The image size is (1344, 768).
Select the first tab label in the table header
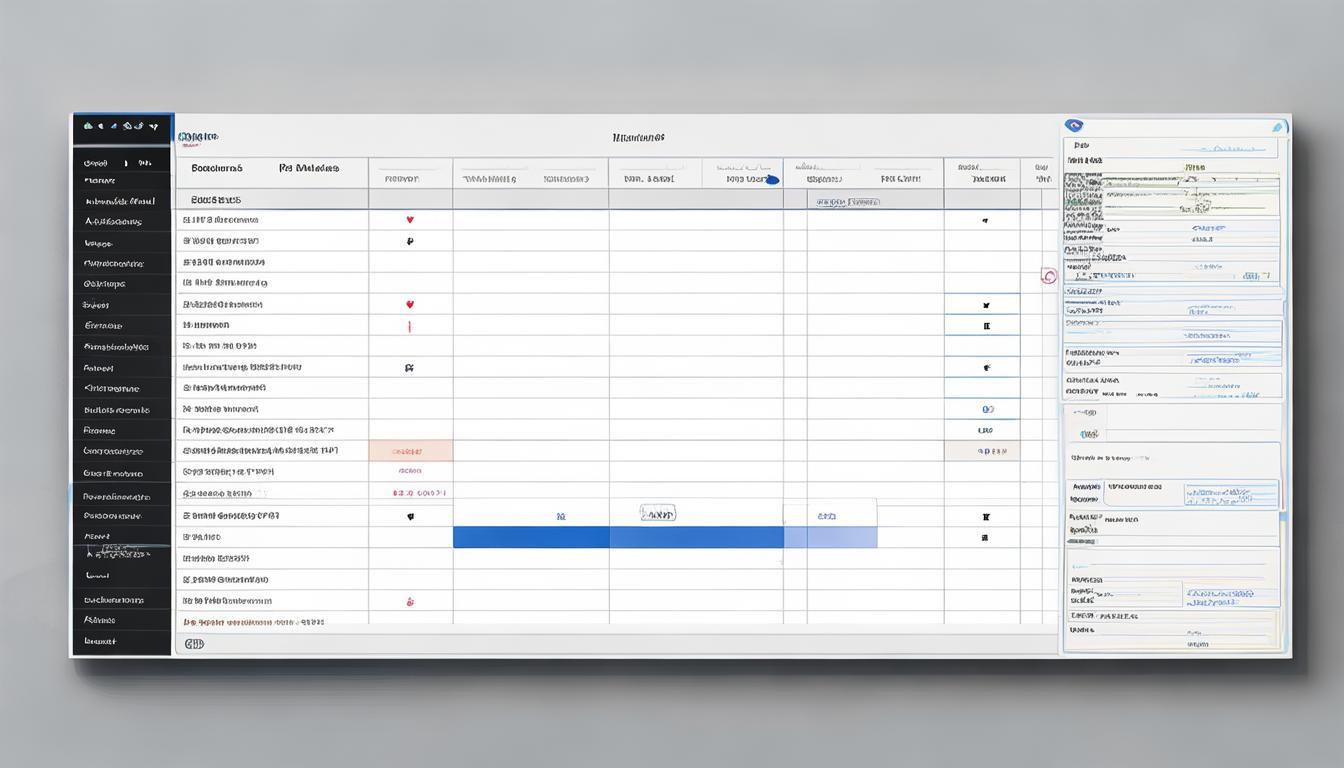click(217, 169)
